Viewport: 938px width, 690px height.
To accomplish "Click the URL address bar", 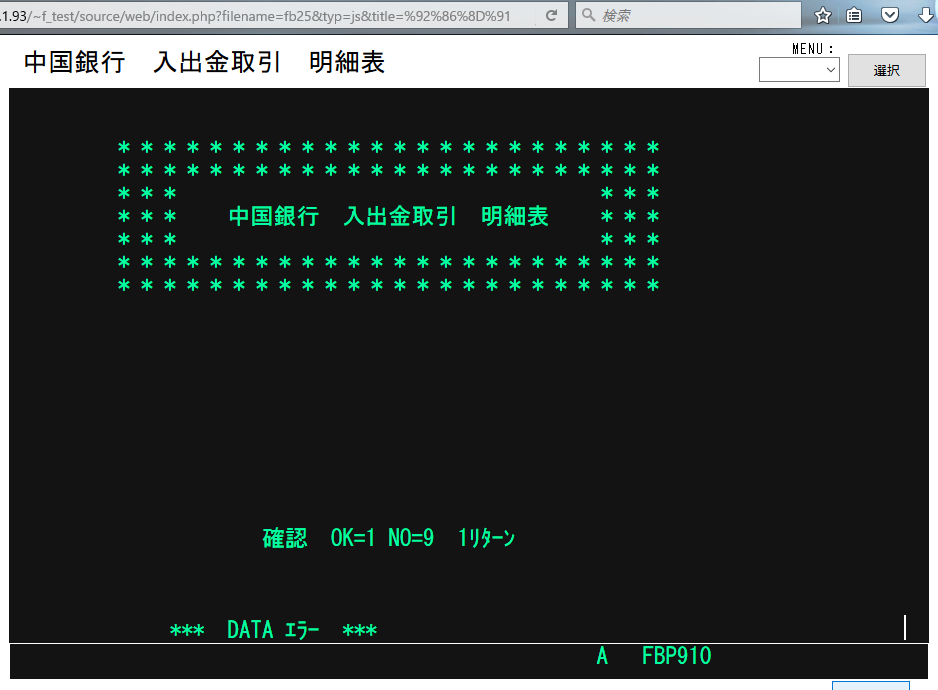I will [x=270, y=16].
